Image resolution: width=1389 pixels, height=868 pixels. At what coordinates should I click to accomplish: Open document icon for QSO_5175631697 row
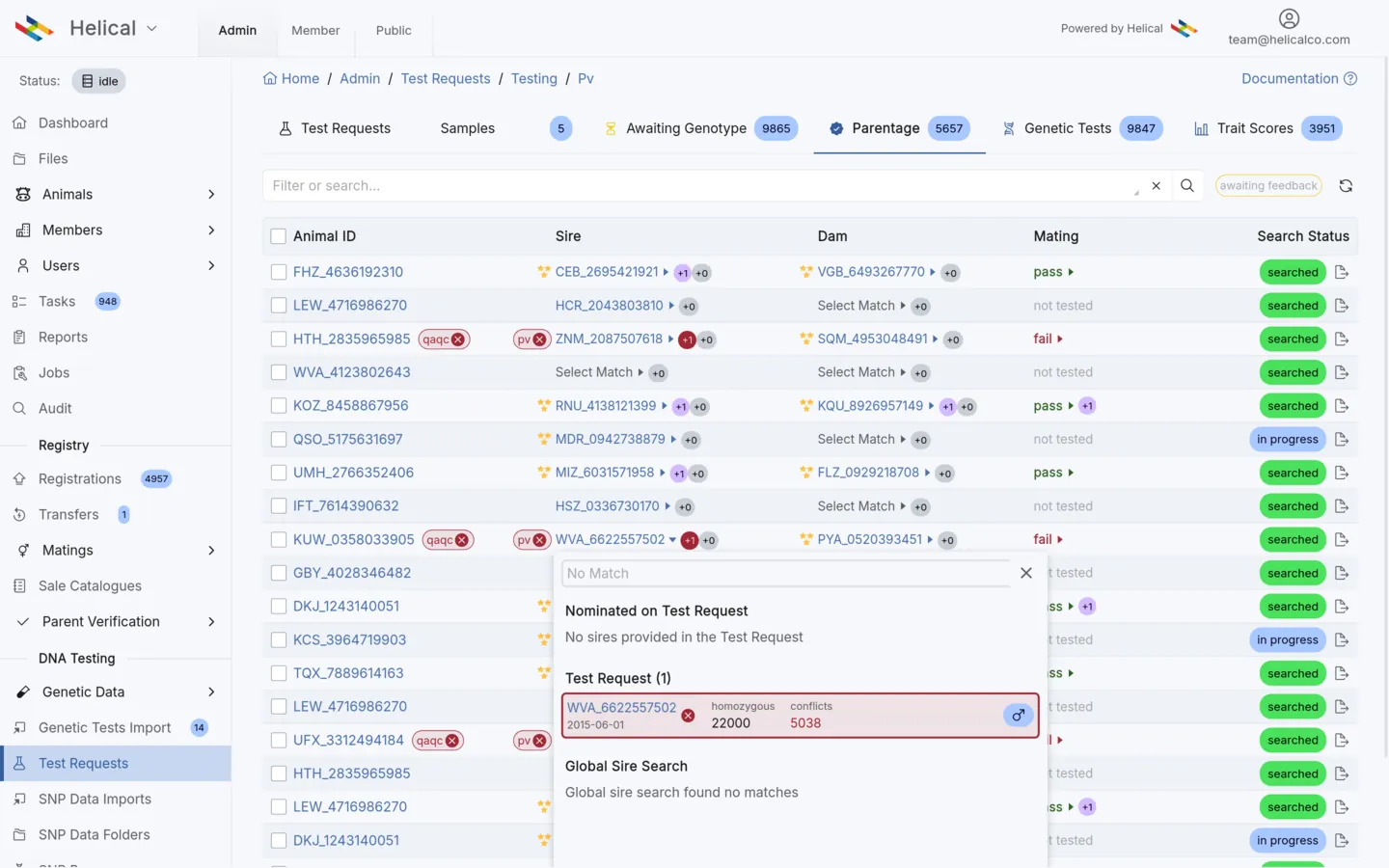point(1342,439)
